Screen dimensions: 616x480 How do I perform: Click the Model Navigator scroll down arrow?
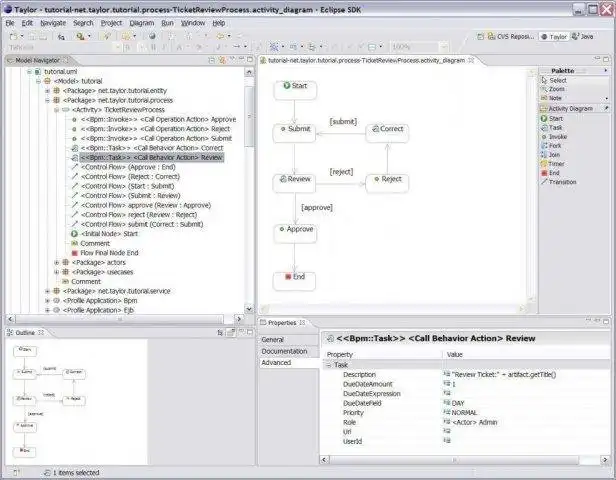249,309
